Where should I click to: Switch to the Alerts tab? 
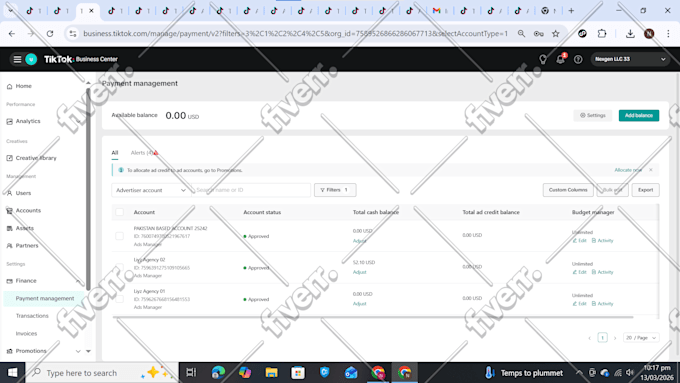click(x=144, y=153)
